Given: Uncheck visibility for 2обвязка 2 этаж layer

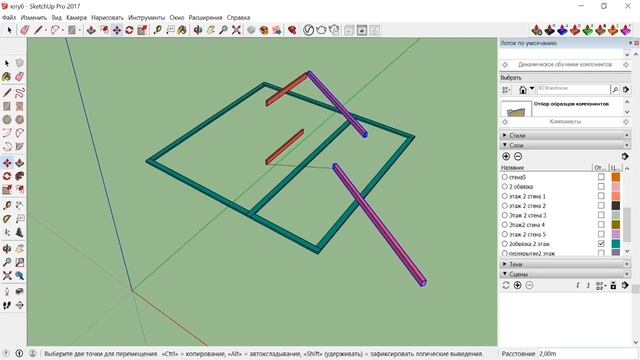Looking at the screenshot, I should [x=601, y=243].
